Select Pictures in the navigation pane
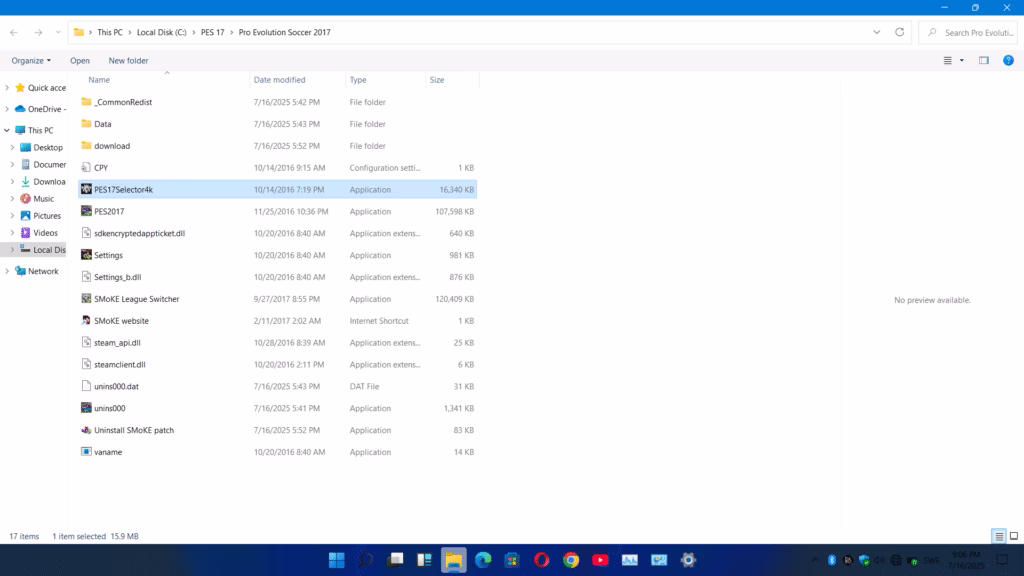The height and width of the screenshot is (576, 1024). click(x=46, y=216)
